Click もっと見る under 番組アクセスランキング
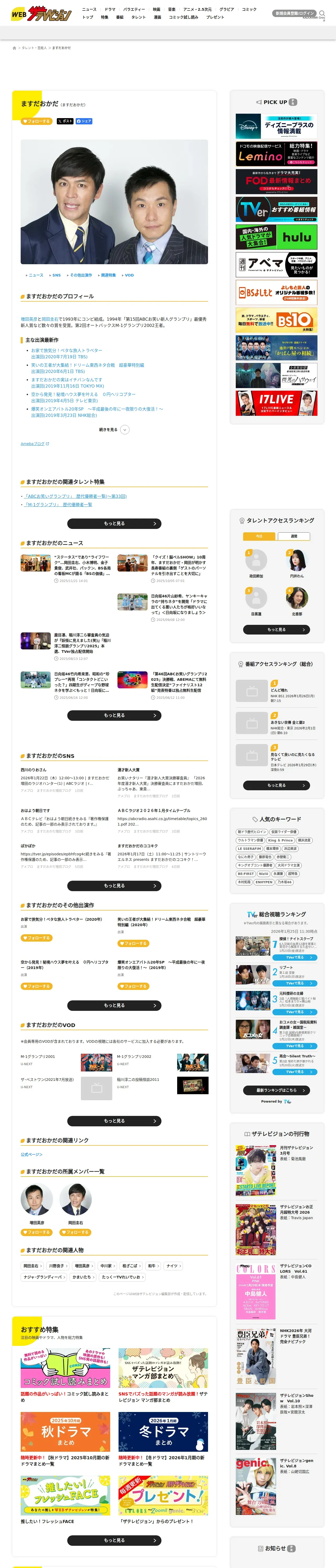The image size is (336, 1568). click(x=276, y=785)
